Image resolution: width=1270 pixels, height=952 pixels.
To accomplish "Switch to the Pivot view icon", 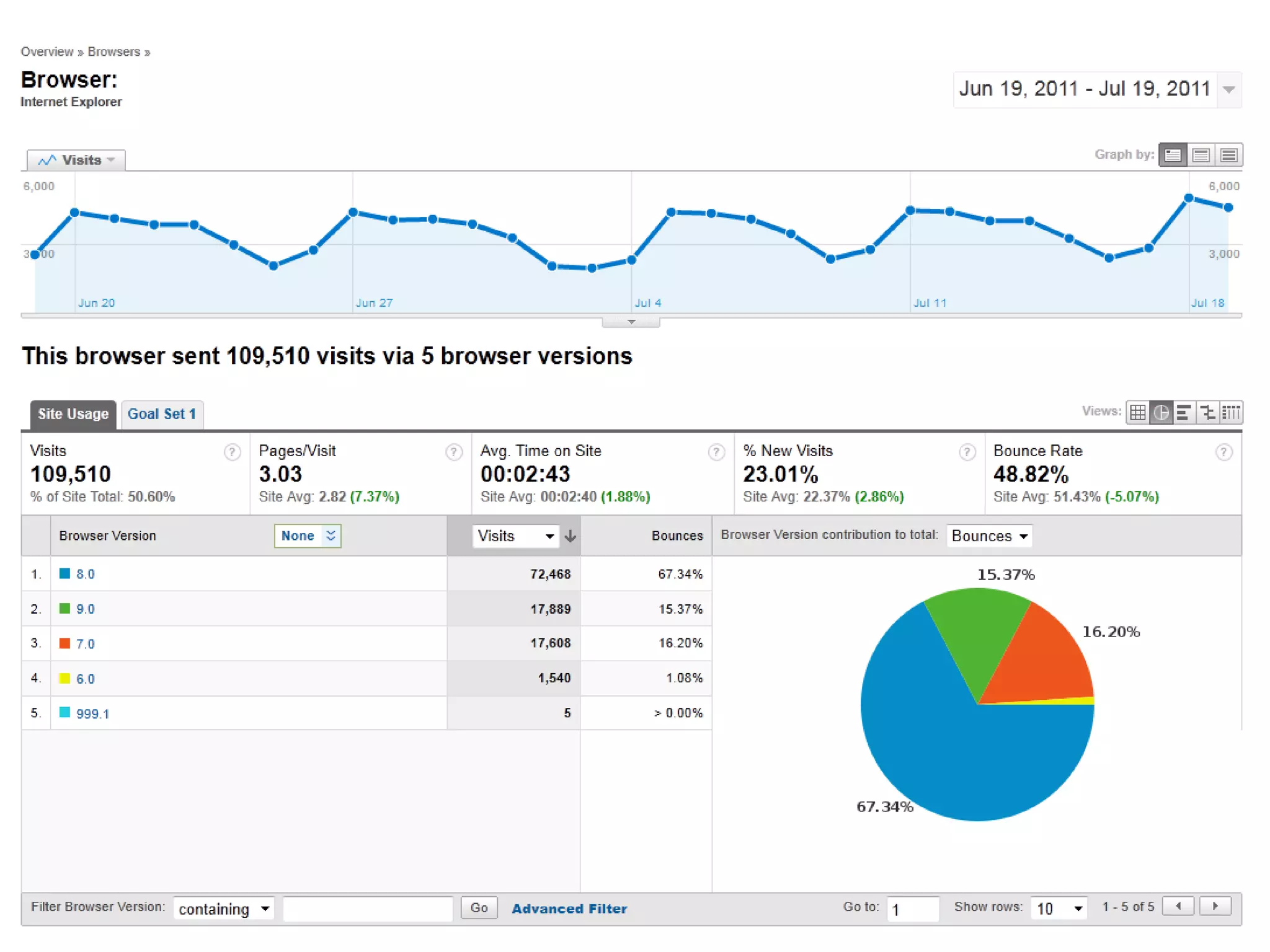I will coord(1231,413).
